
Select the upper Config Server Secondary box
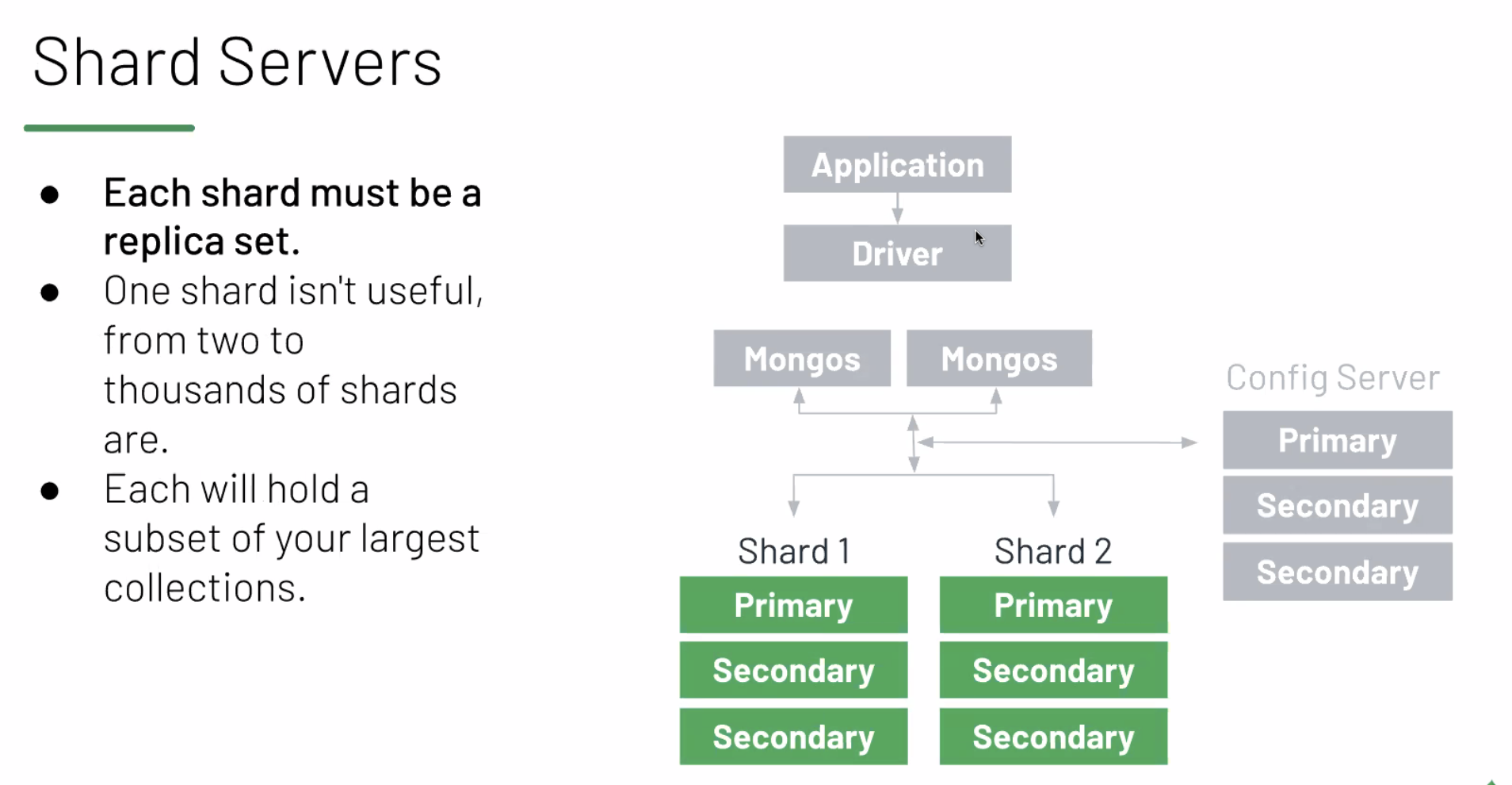point(1337,506)
